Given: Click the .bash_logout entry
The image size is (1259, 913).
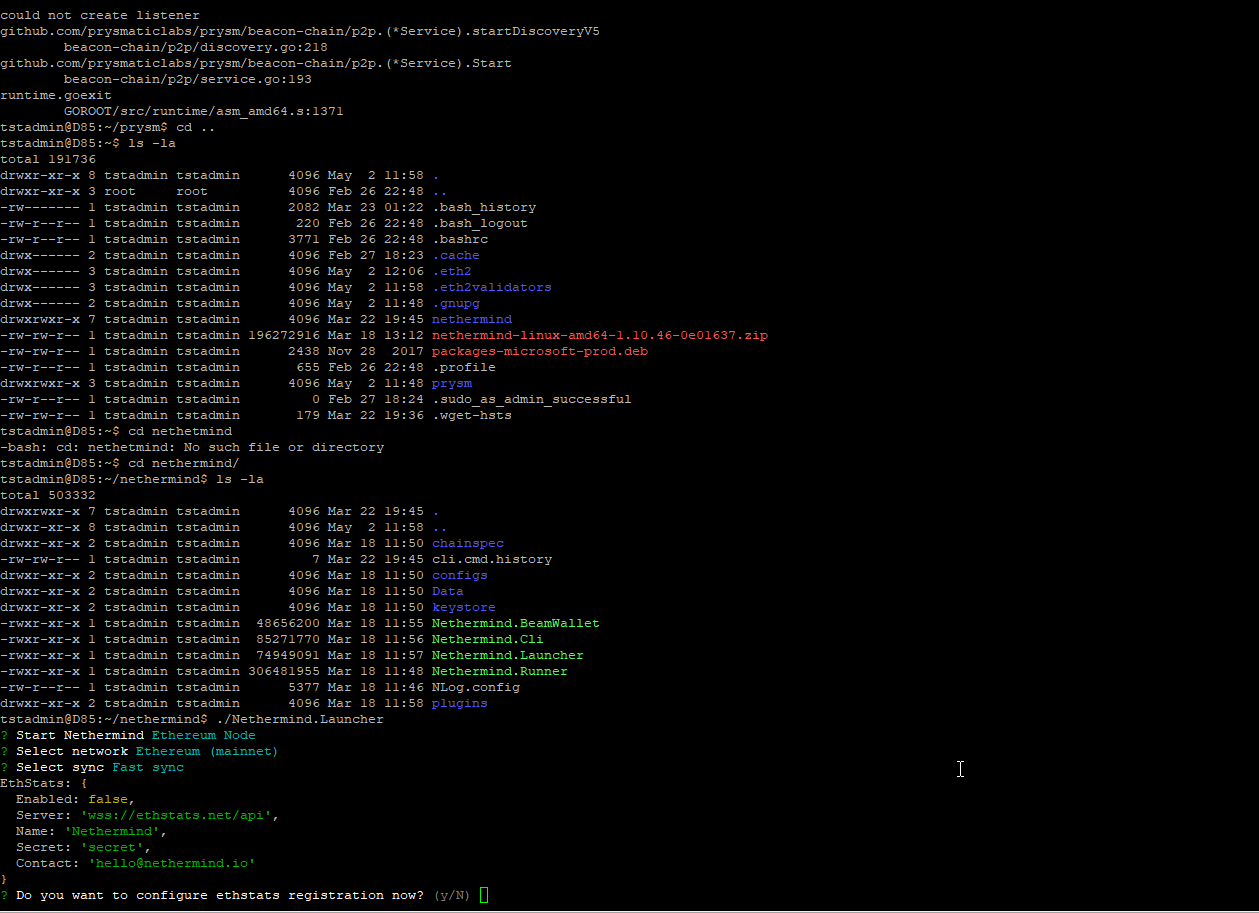Looking at the screenshot, I should [x=480, y=223].
